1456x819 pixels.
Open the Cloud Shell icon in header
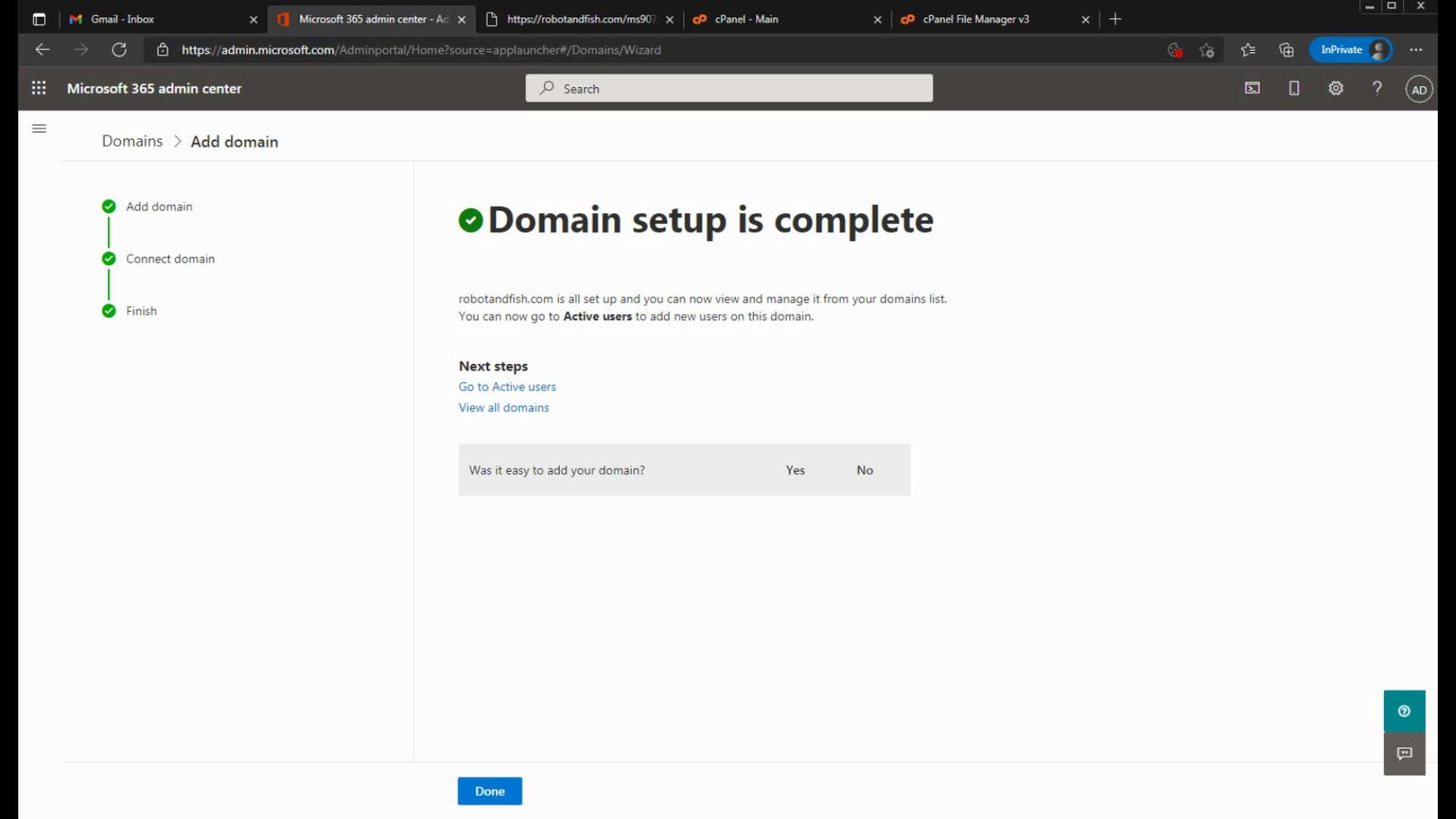click(x=1252, y=88)
